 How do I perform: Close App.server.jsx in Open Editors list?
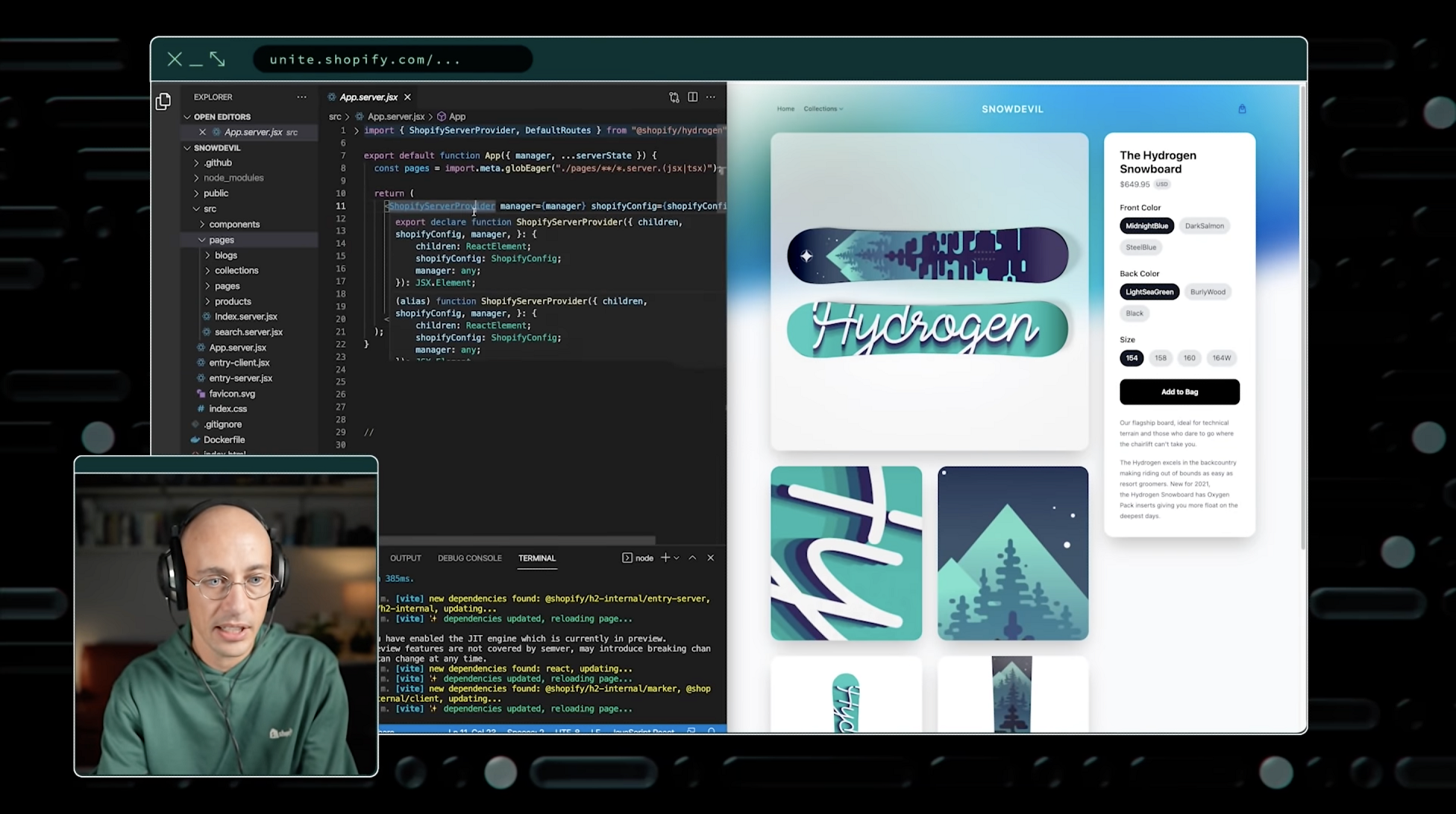click(x=202, y=132)
